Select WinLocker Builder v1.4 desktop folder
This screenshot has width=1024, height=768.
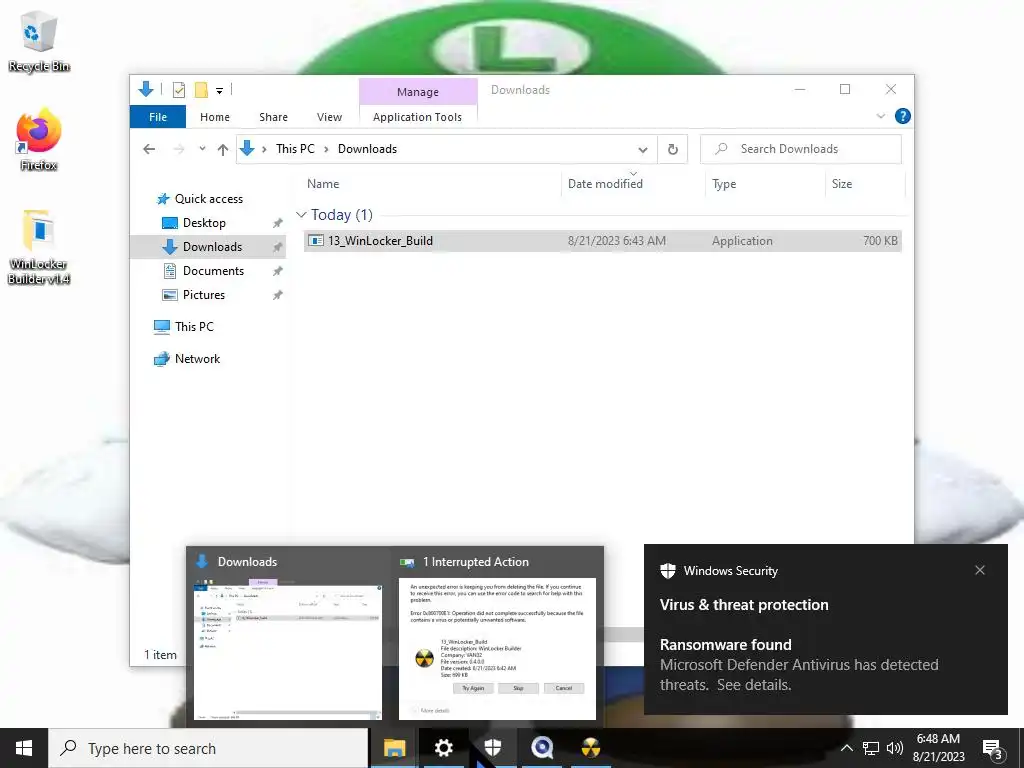tap(39, 247)
